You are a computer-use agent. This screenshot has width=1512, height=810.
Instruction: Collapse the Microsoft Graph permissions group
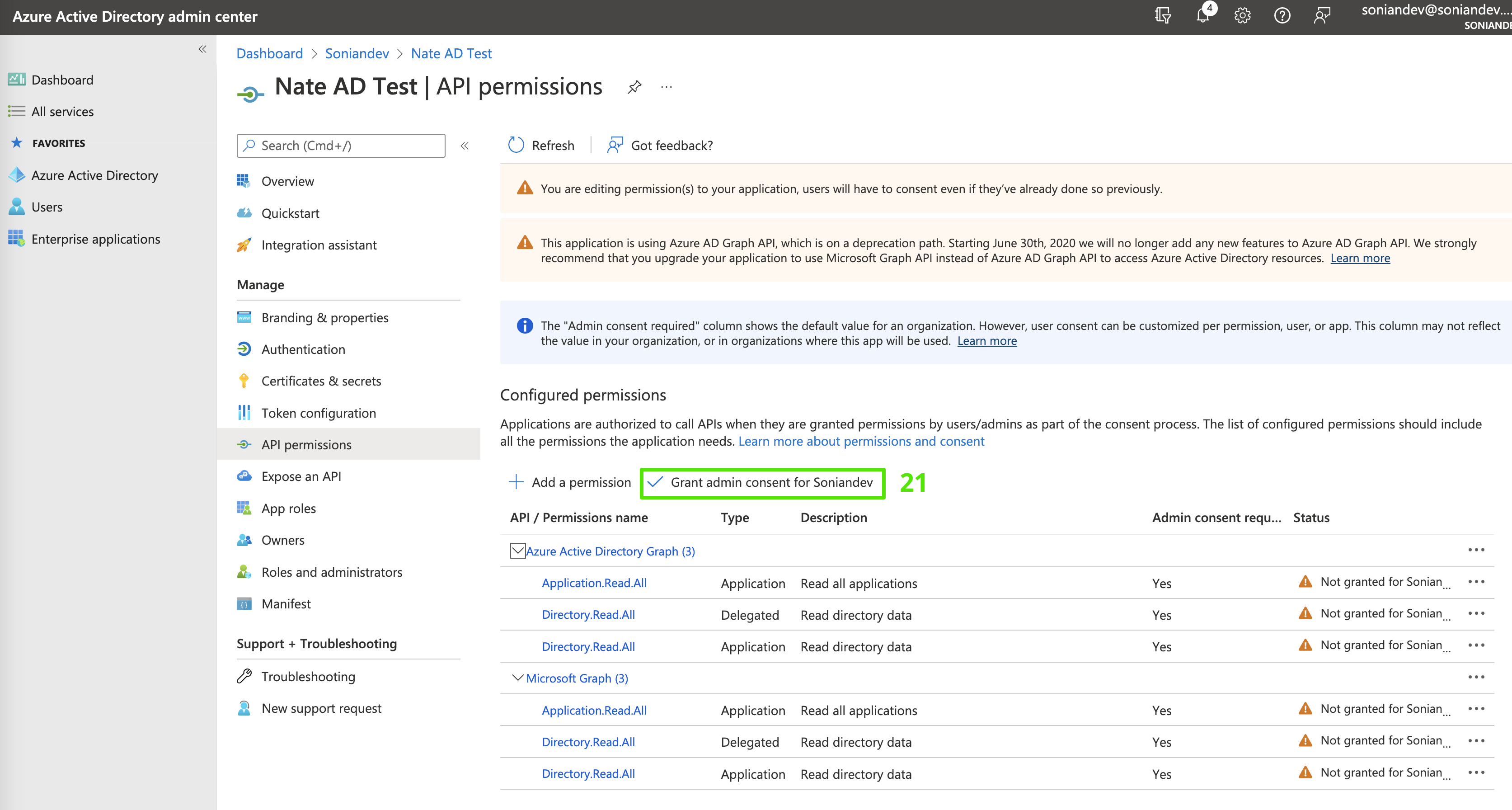(517, 678)
